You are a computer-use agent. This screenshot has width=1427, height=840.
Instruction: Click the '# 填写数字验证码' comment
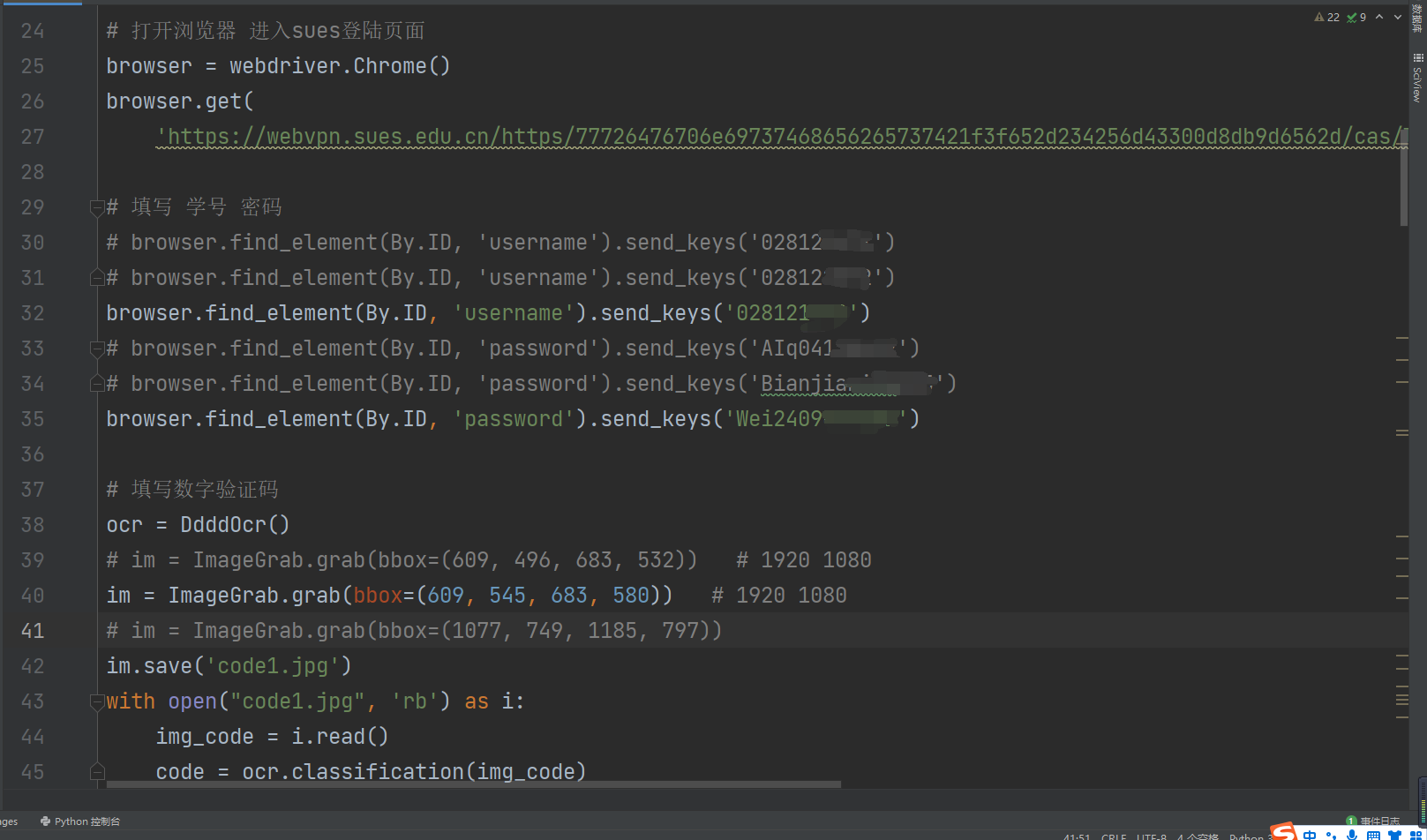point(192,490)
